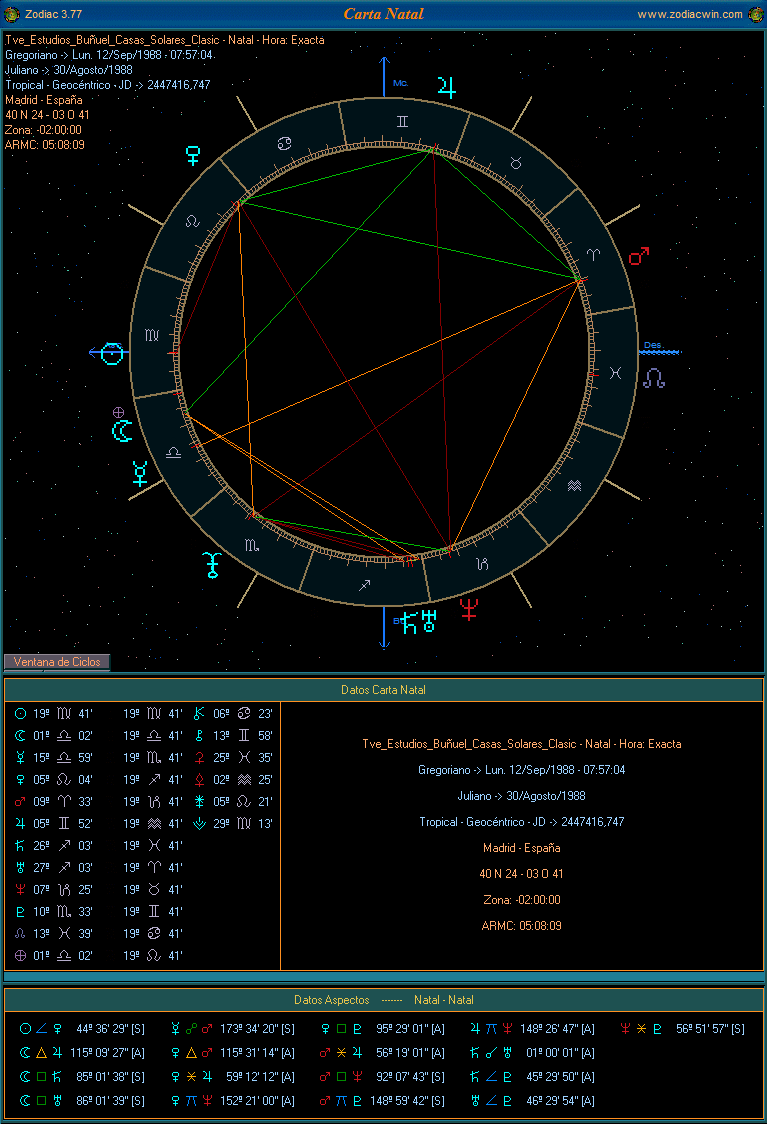Click the Pisces sign on the wheel
The height and width of the screenshot is (1124, 767).
point(615,373)
